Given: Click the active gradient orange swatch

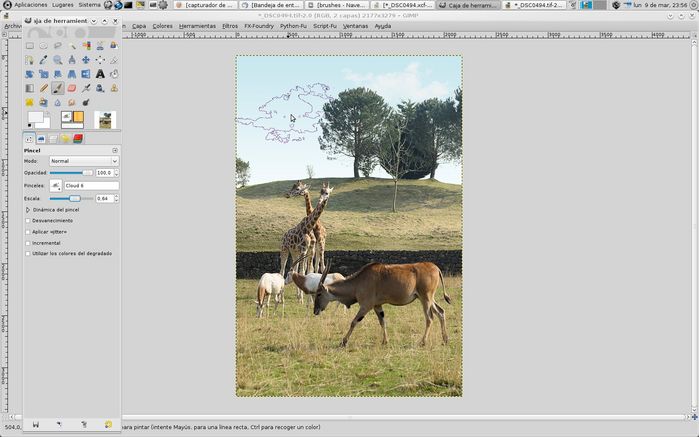Looking at the screenshot, I should 78,117.
